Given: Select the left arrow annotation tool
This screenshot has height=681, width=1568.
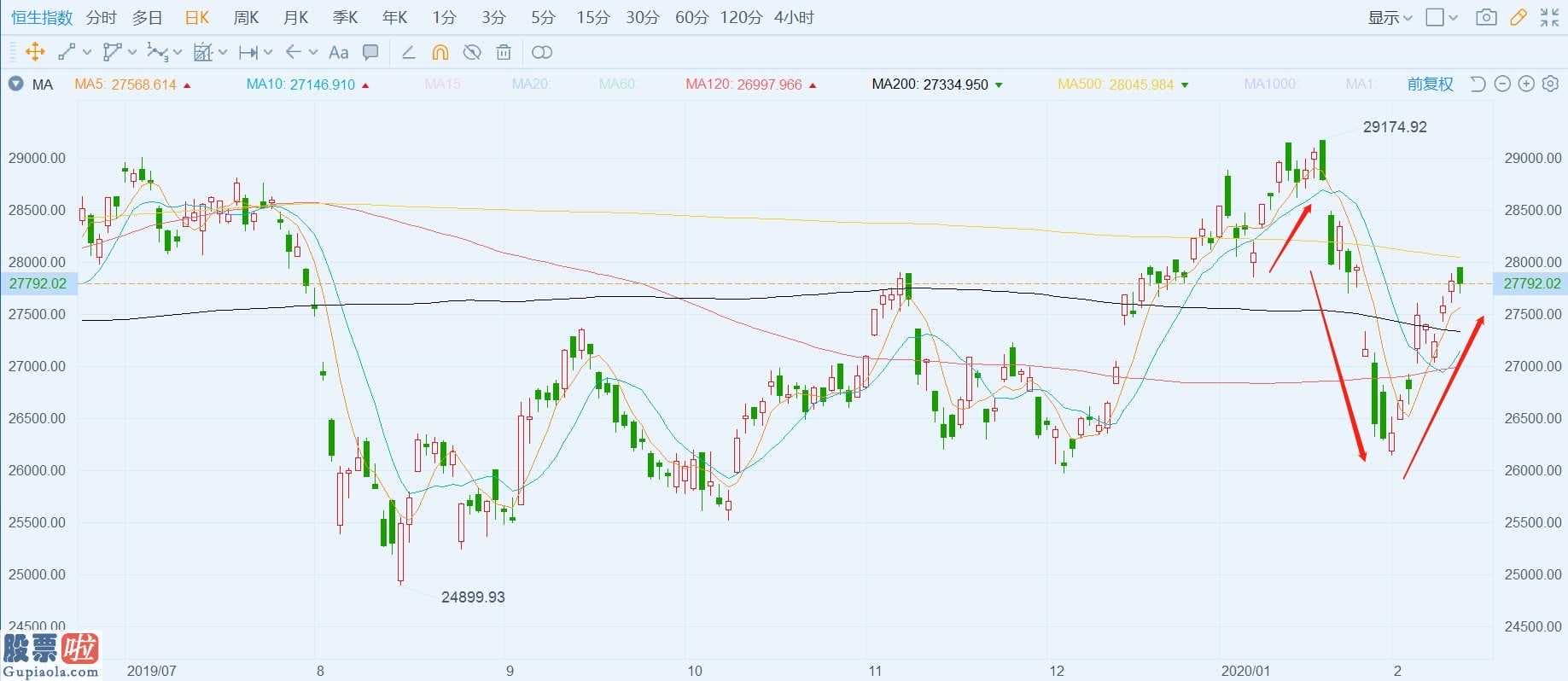Looking at the screenshot, I should click(x=294, y=52).
